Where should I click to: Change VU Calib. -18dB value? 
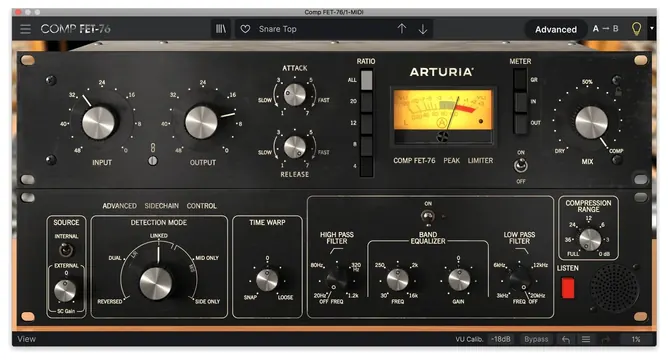click(x=501, y=339)
